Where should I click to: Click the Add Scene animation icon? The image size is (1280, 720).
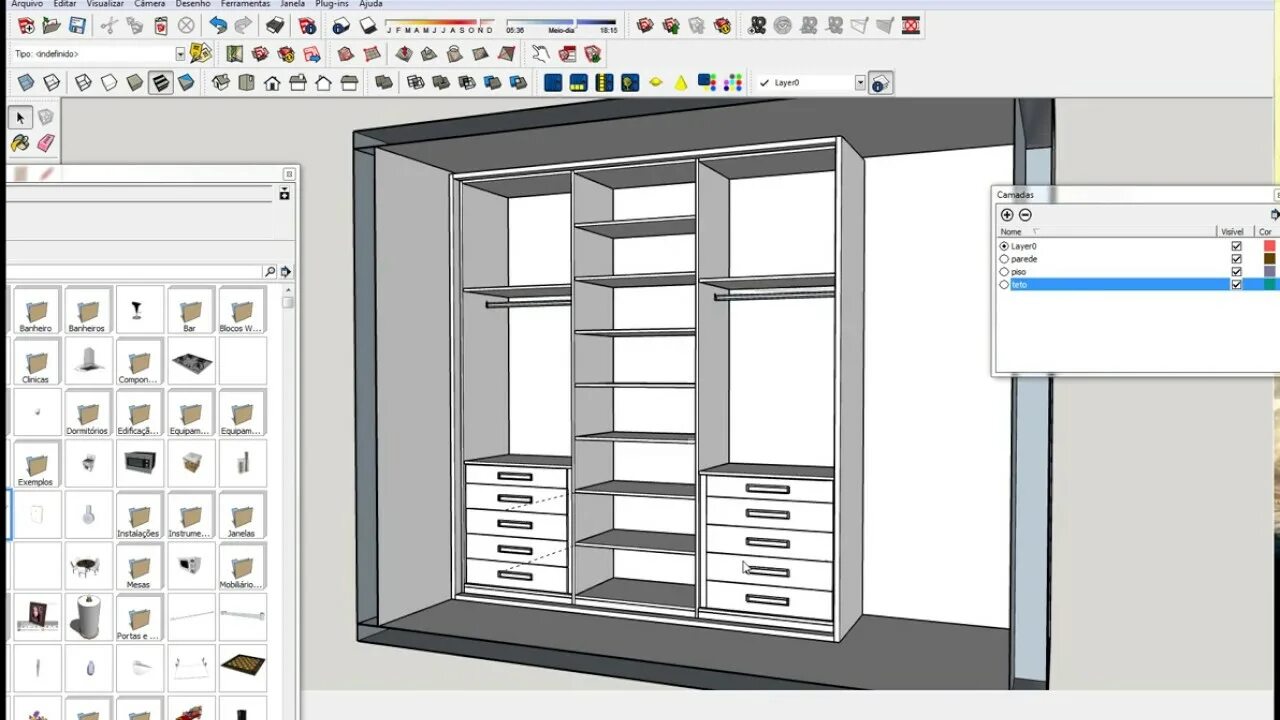(758, 26)
